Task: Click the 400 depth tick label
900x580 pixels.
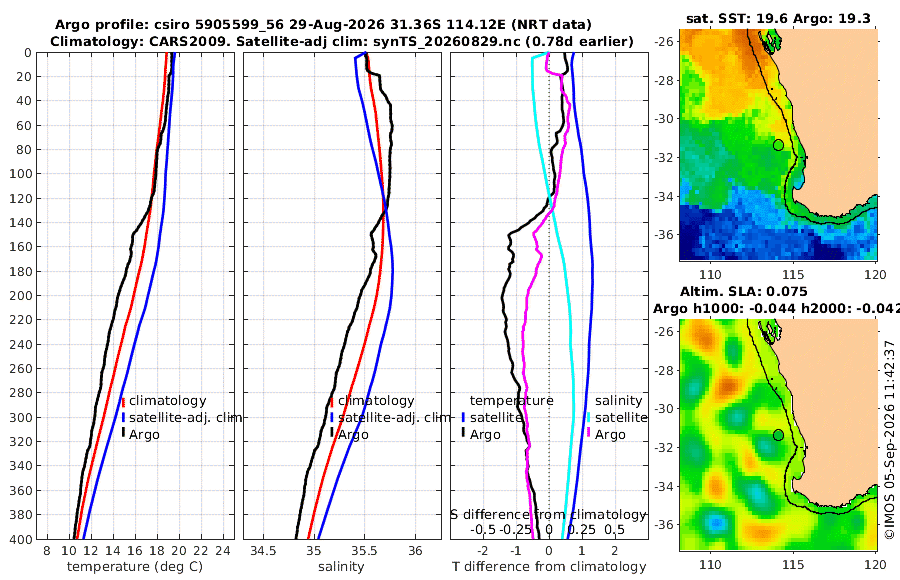Action: [21, 539]
